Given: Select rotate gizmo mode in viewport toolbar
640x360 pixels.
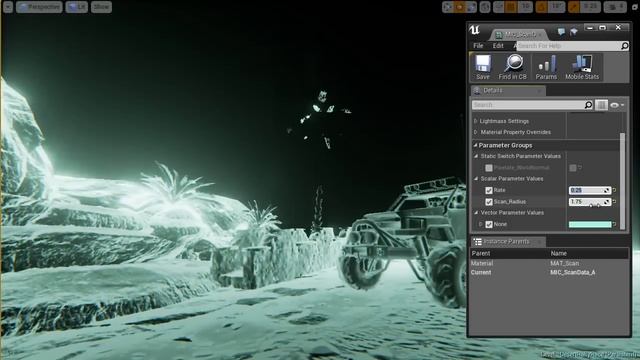Looking at the screenshot, I should click(x=460, y=7).
